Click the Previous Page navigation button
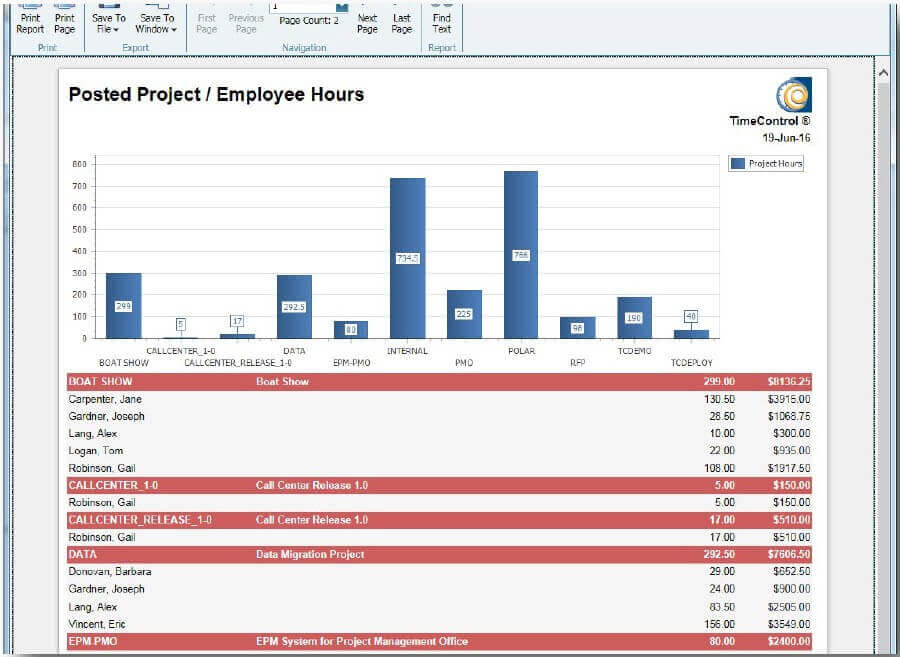Viewport: 900px width, 657px height. click(x=246, y=22)
